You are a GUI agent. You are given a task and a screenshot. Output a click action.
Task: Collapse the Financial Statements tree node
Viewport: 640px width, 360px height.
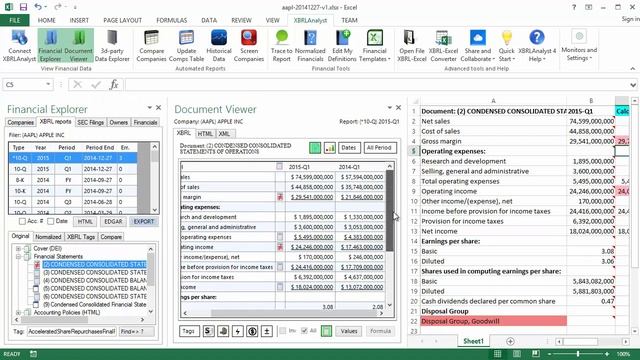point(18,256)
